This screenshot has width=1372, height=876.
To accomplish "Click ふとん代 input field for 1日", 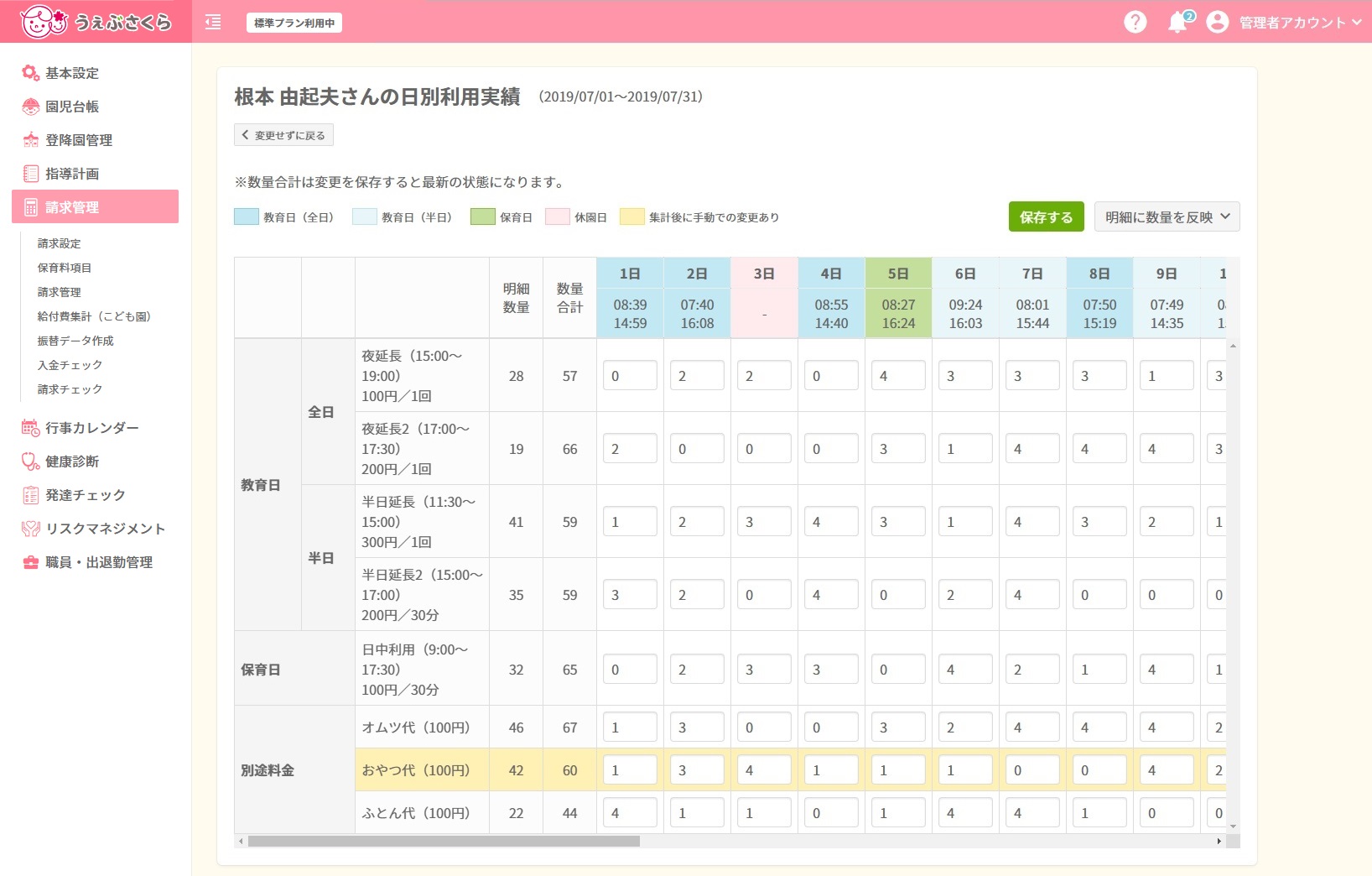I will pyautogui.click(x=630, y=813).
